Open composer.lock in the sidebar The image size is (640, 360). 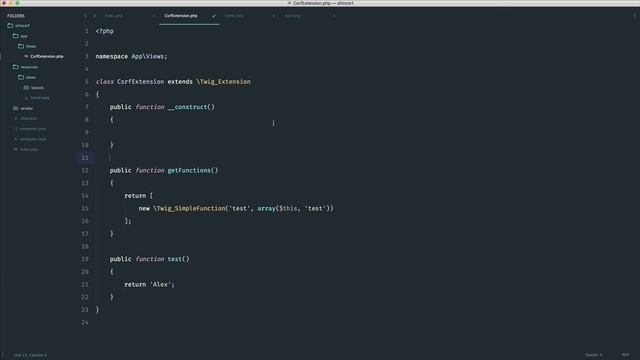tap(33, 139)
